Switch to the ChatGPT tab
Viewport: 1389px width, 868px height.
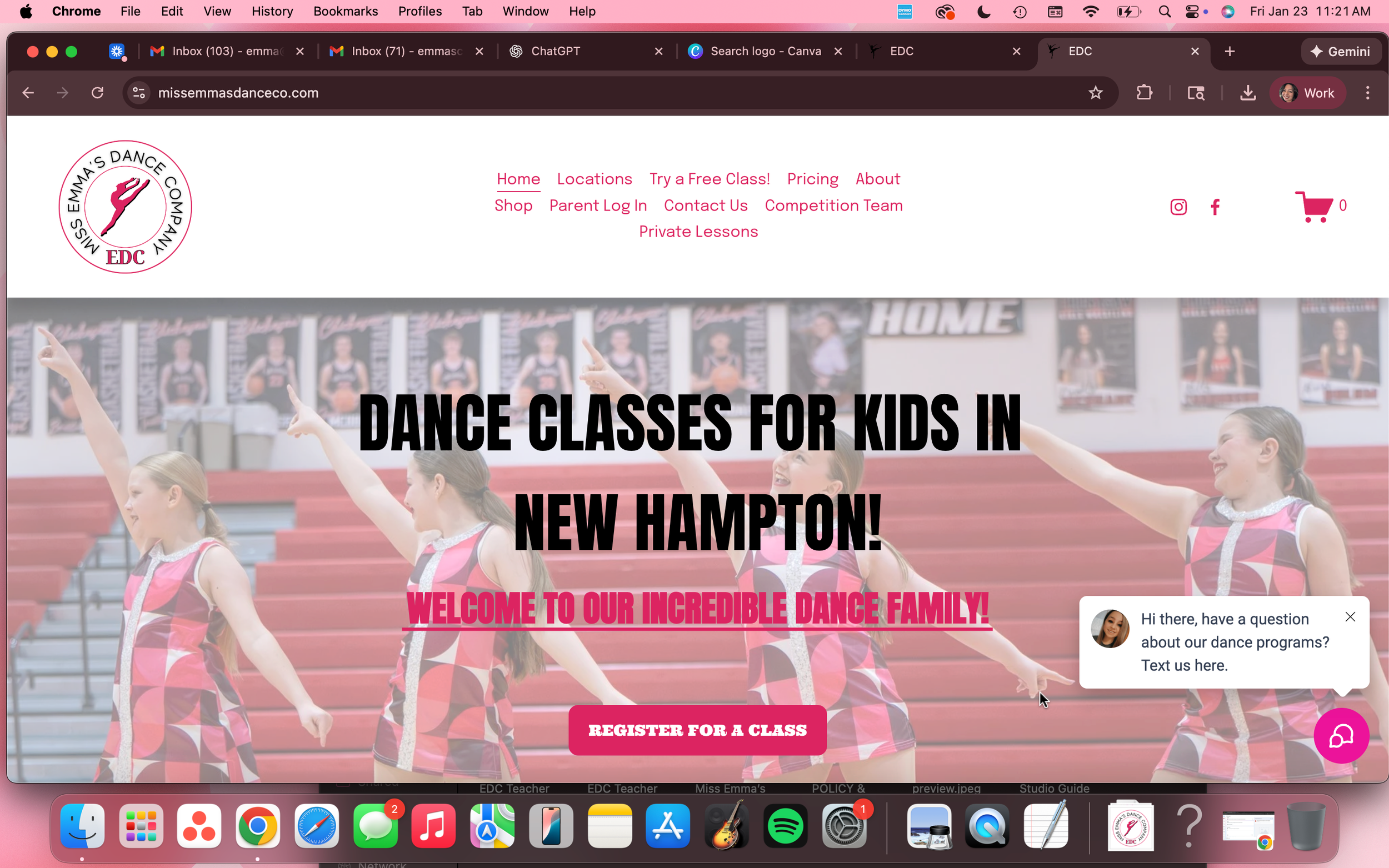pos(557,51)
